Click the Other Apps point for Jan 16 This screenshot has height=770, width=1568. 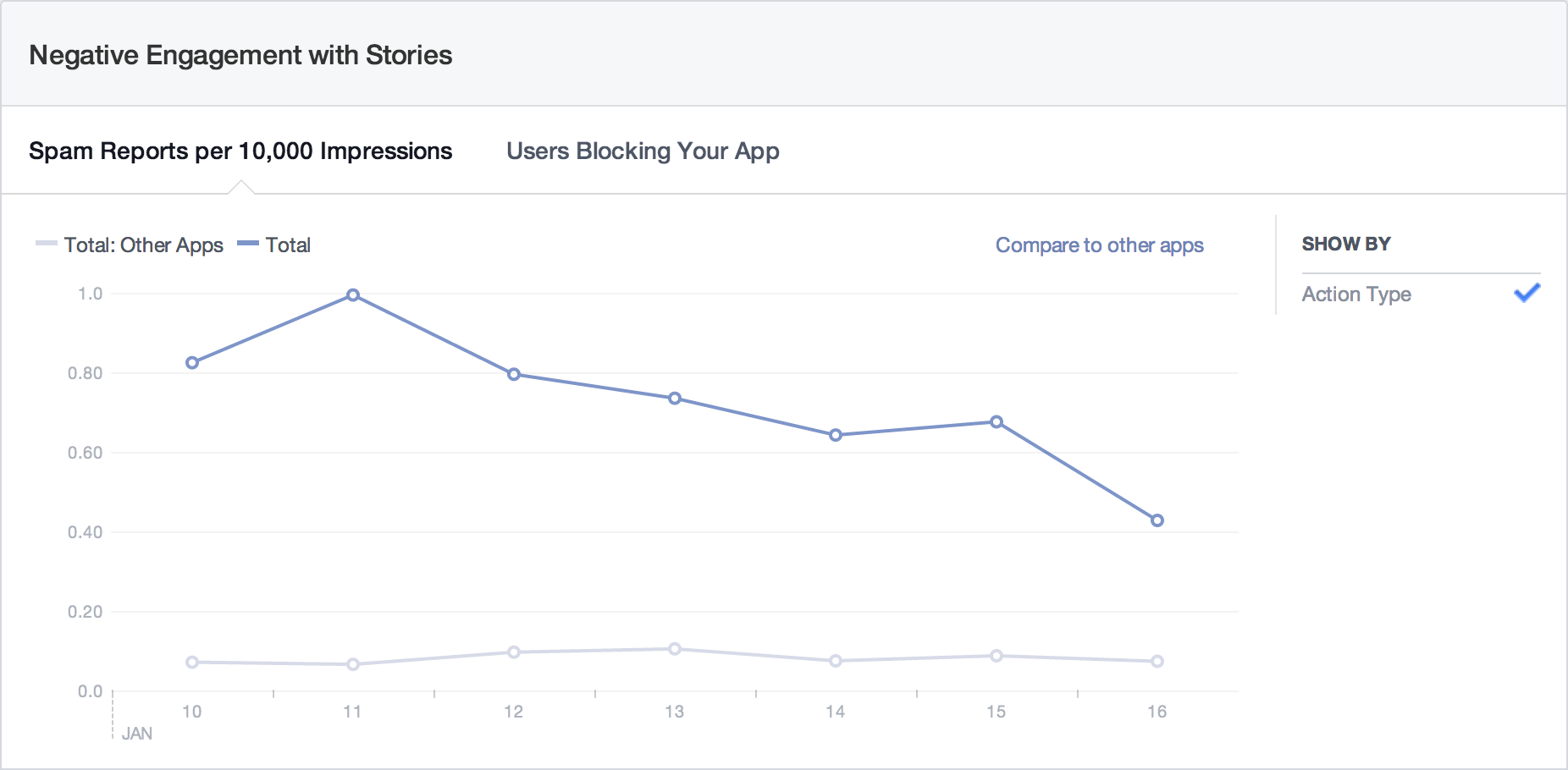coord(1157,662)
